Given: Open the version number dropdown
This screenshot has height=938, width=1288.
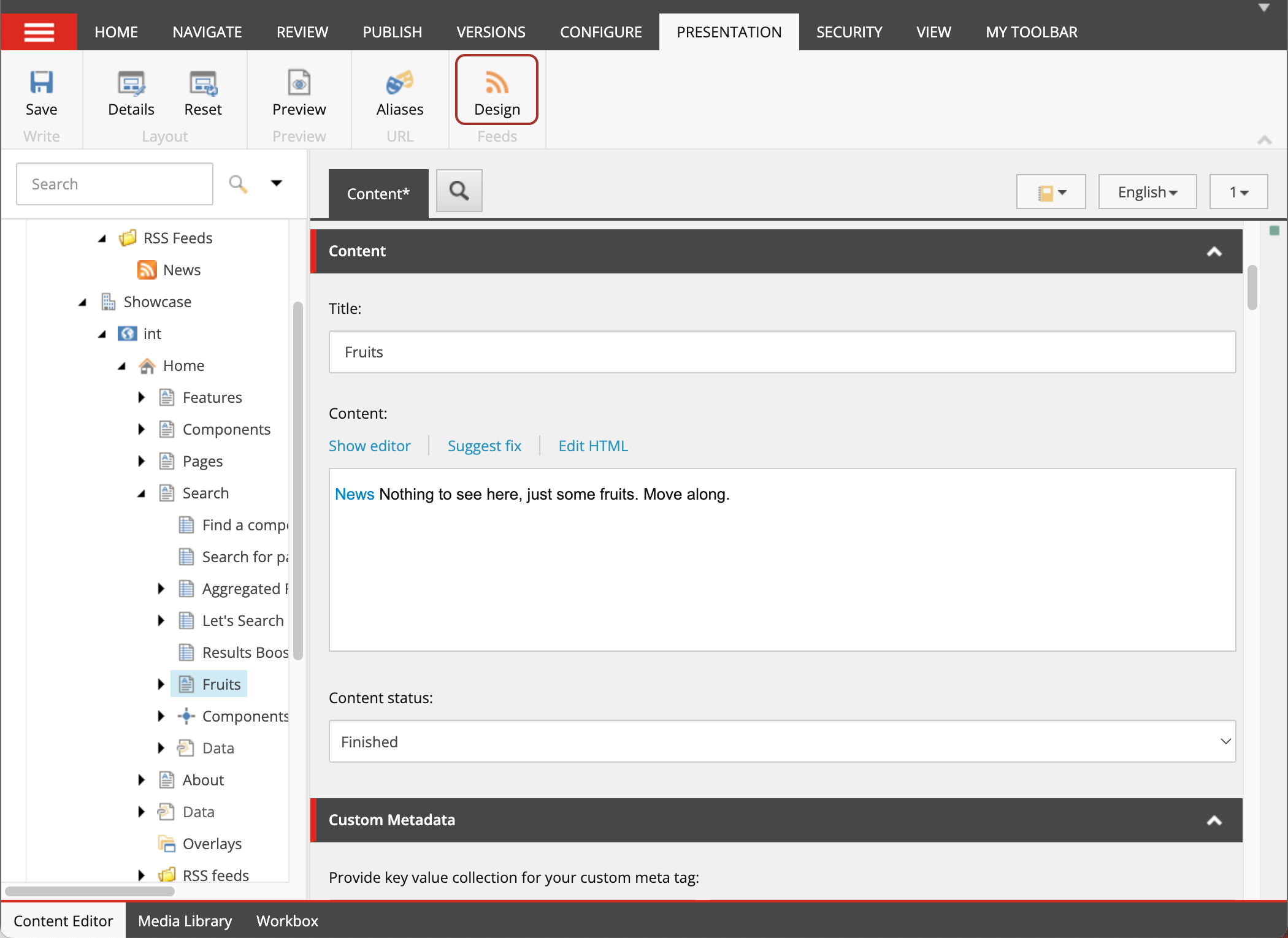Looking at the screenshot, I should (x=1238, y=192).
